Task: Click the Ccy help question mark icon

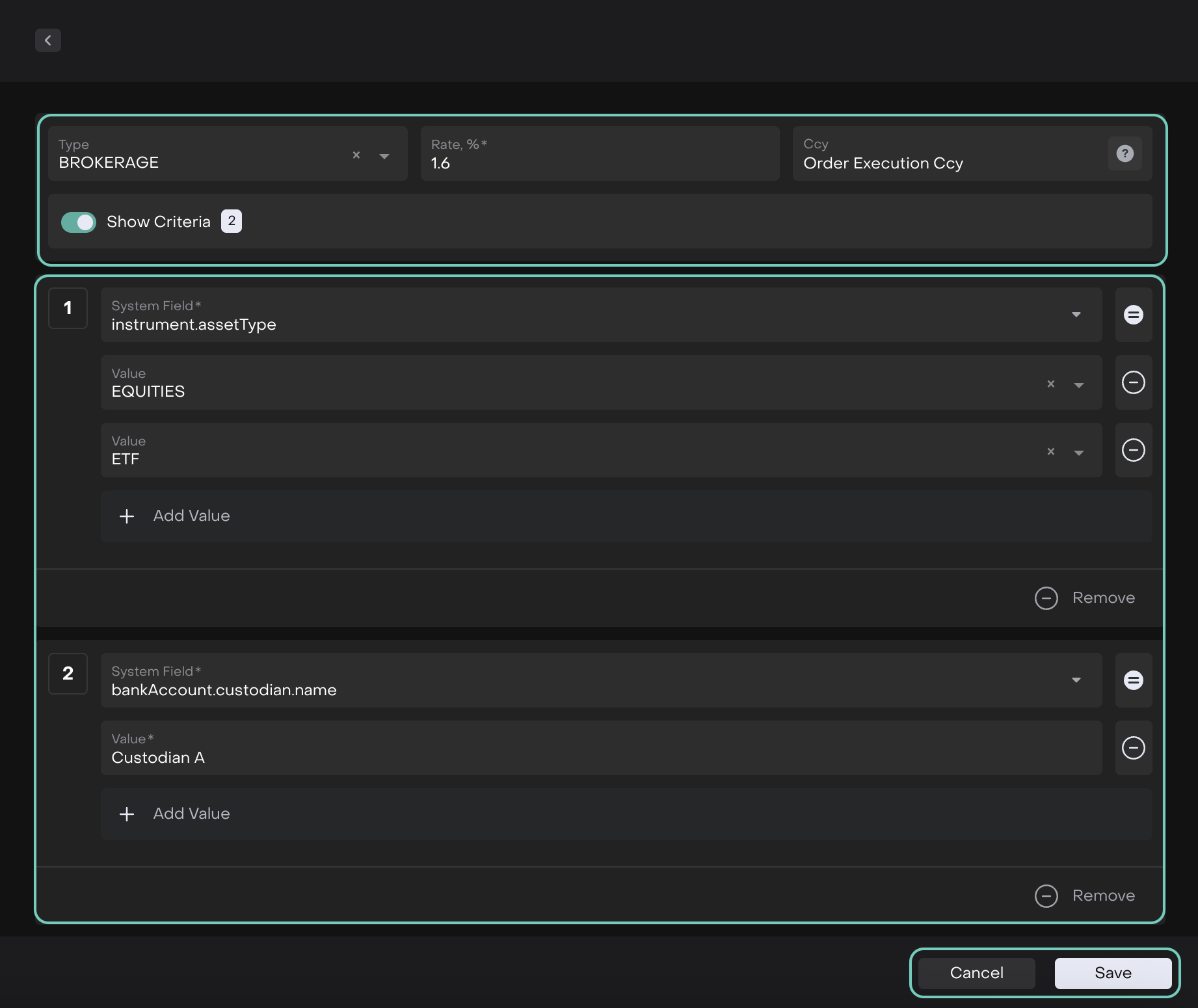Action: click(1125, 153)
